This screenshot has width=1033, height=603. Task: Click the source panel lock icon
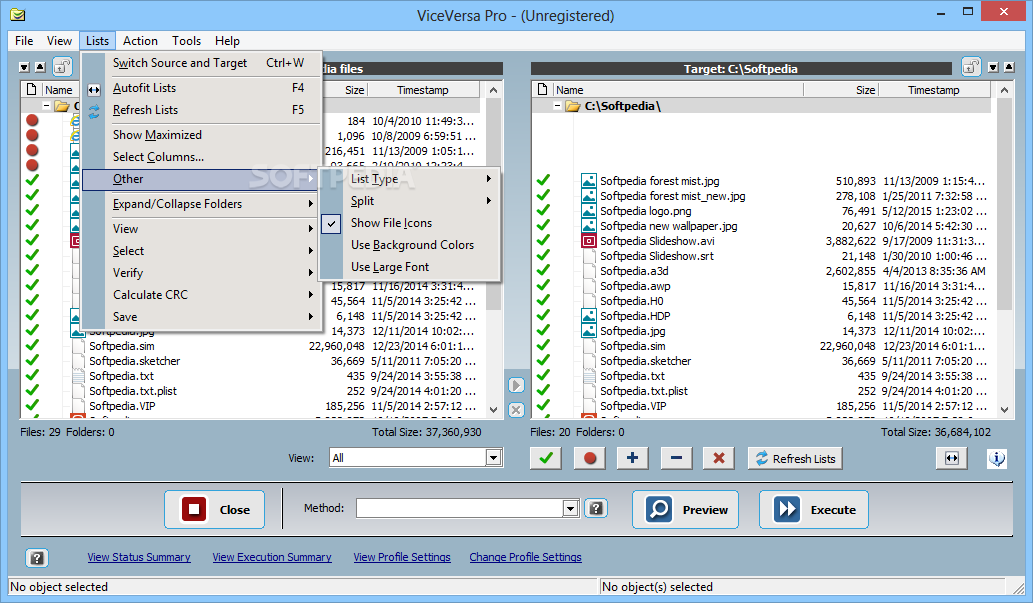[x=62, y=67]
